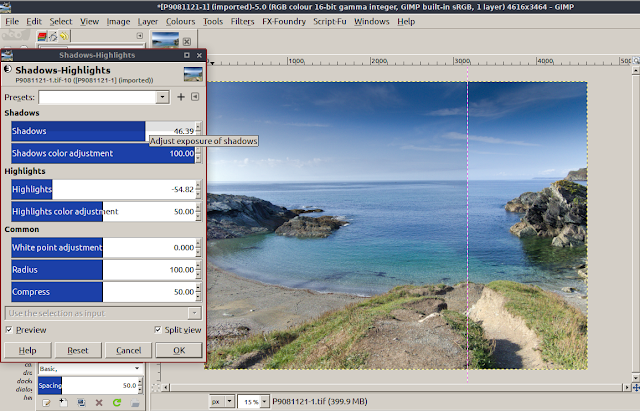The image size is (640, 411).
Task: Open the Layers dock tab icon
Action: pyautogui.click(x=42, y=37)
